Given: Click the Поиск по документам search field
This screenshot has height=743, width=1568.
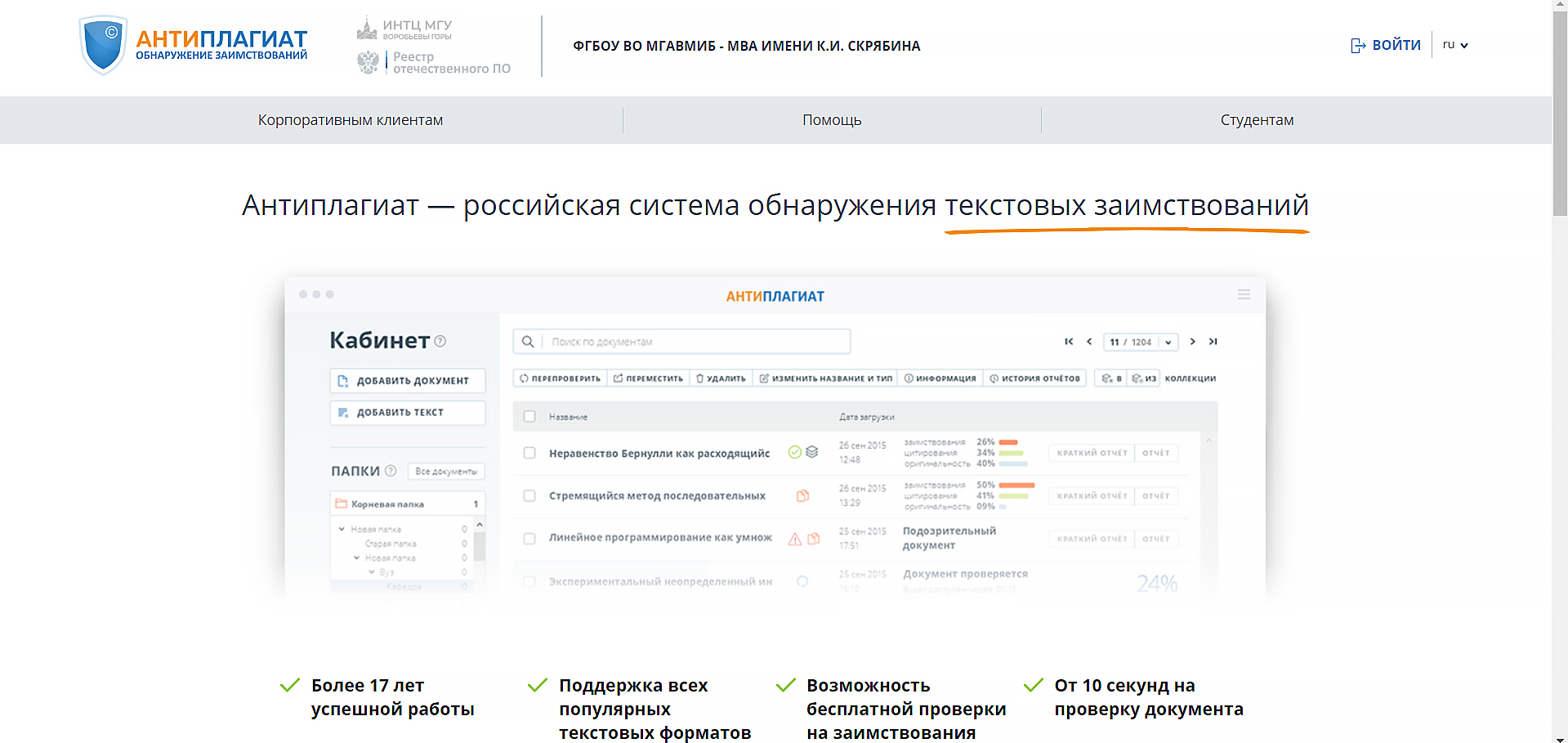Looking at the screenshot, I should 681,342.
